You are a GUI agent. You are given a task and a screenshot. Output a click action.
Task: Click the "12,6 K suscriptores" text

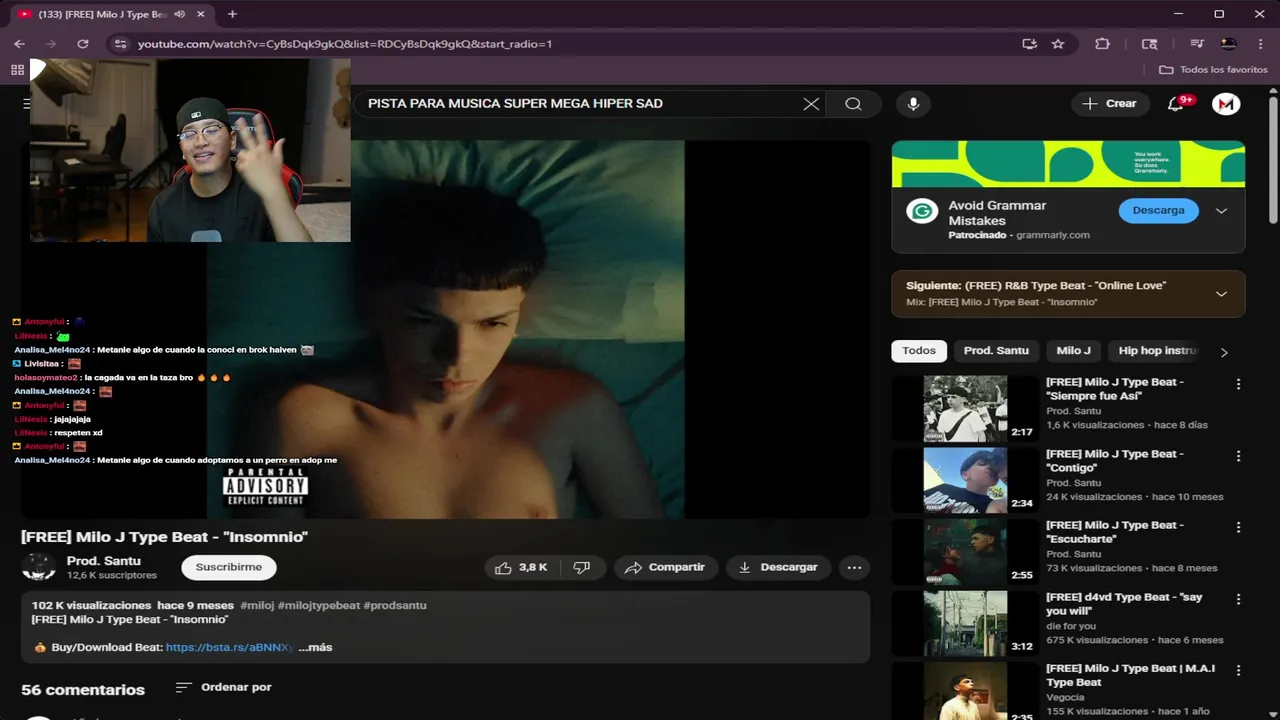112,576
